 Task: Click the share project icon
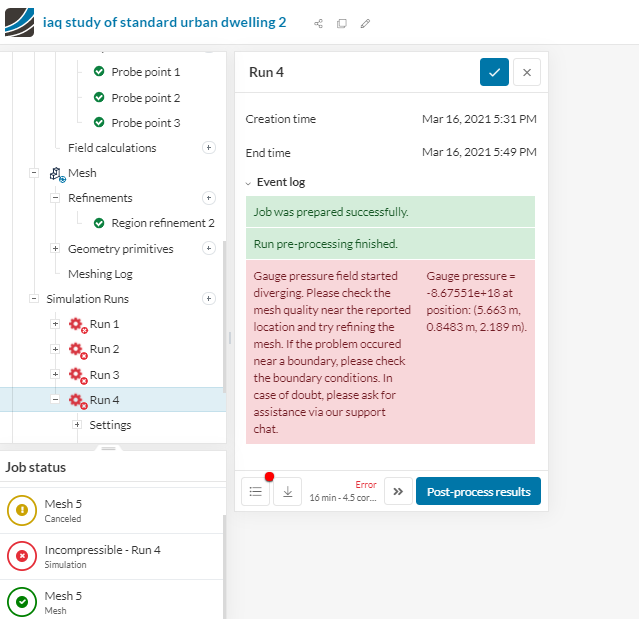tap(319, 23)
